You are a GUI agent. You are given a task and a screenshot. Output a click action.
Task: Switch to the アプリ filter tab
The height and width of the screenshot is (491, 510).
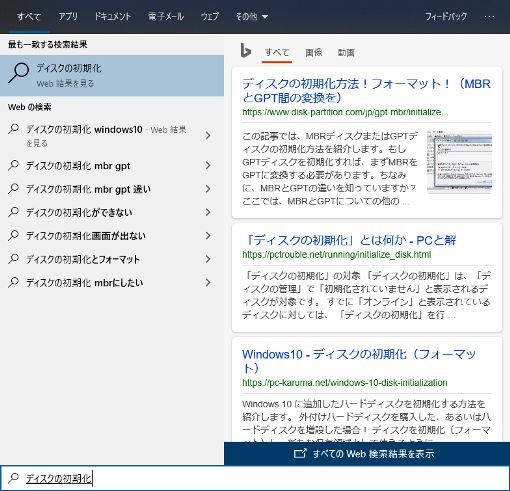click(x=68, y=16)
